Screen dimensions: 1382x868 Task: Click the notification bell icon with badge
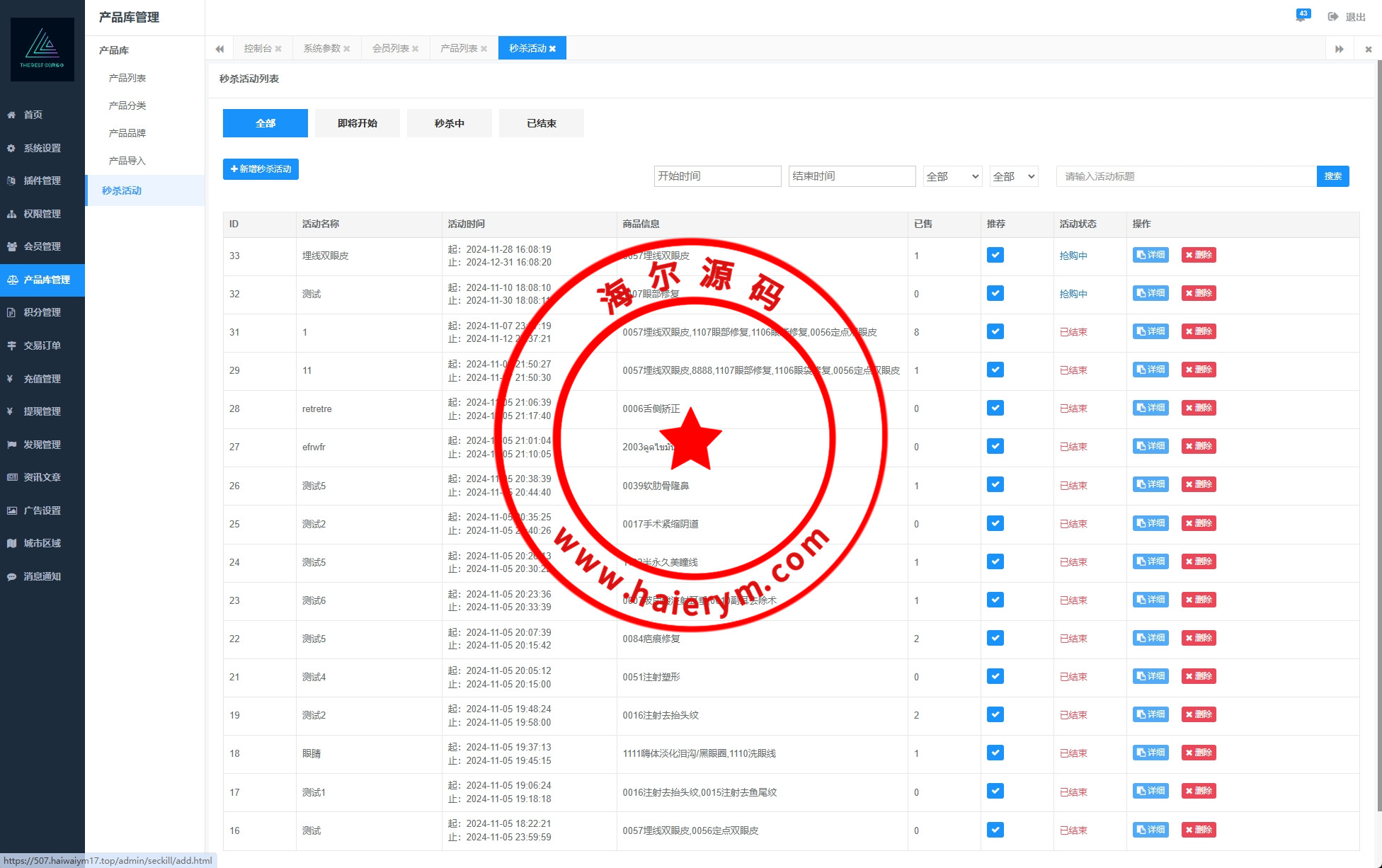(x=1301, y=17)
